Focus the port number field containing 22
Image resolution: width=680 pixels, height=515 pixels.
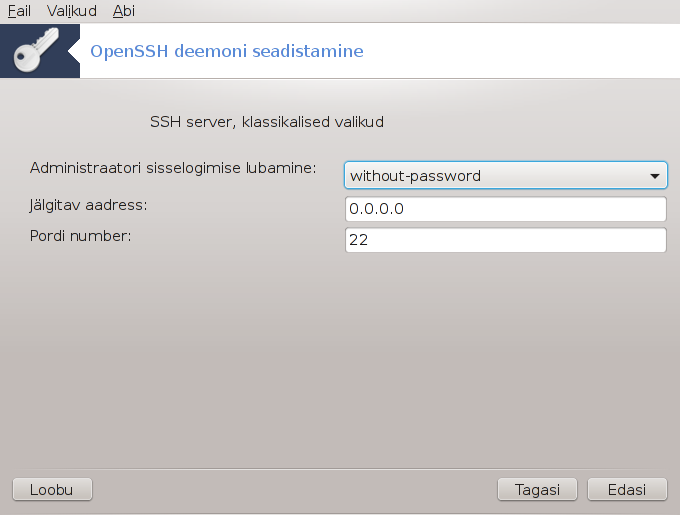(506, 240)
